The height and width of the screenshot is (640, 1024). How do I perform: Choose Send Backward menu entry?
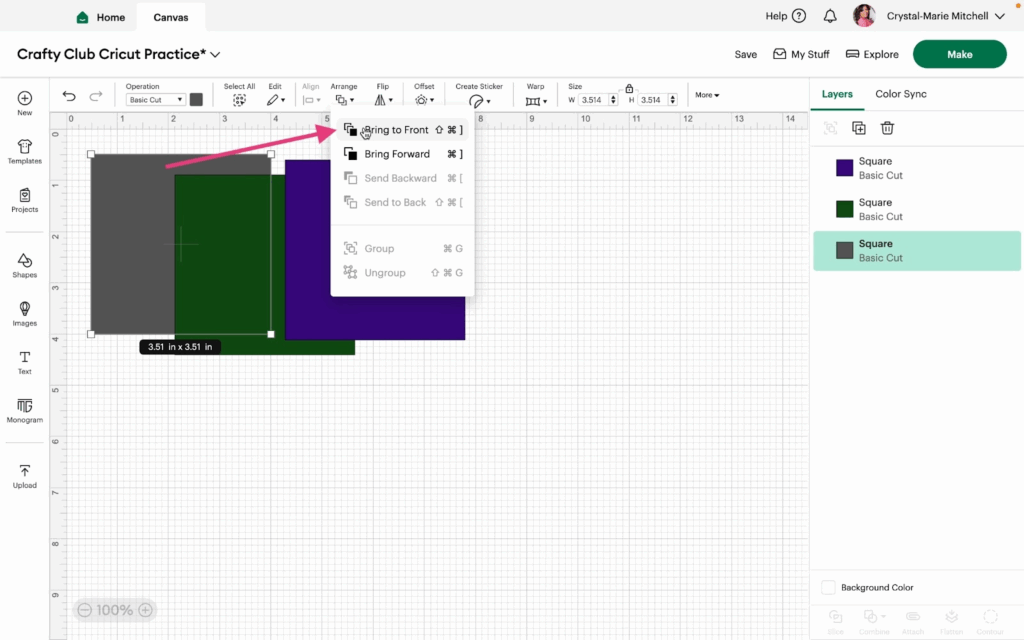(x=403, y=178)
